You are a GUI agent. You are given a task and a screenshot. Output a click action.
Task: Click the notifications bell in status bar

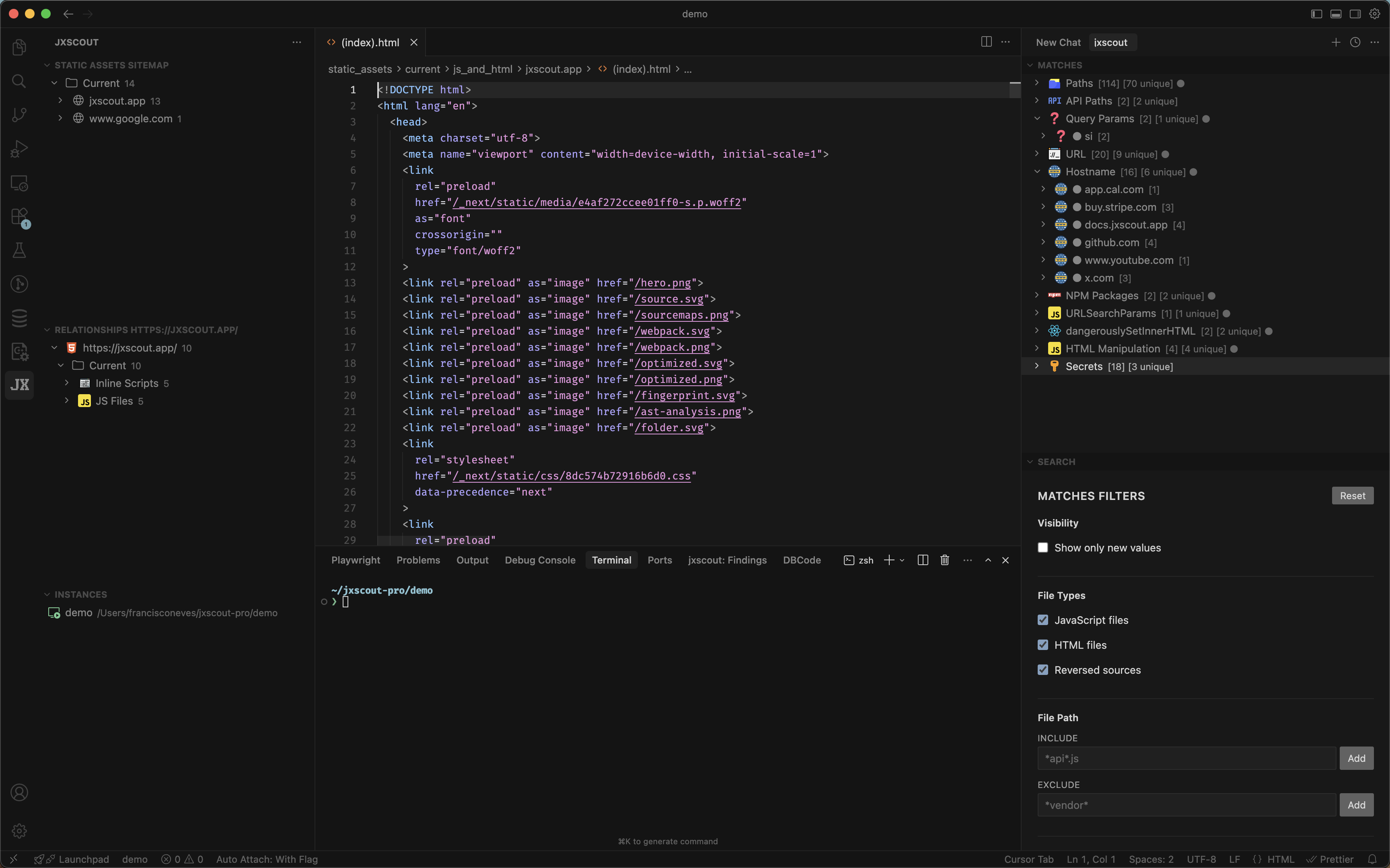click(1372, 860)
